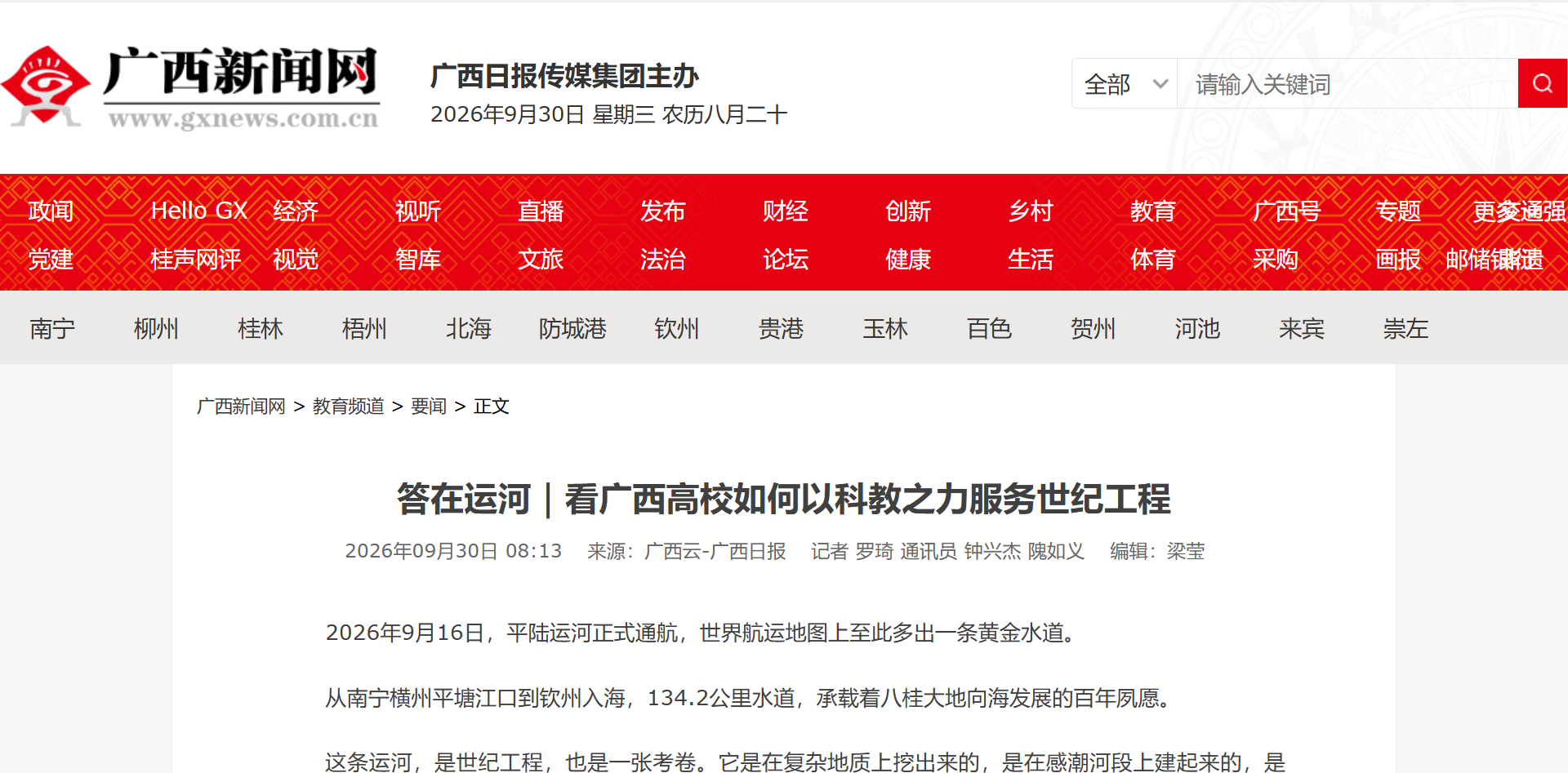Open the 财经 finance channel
This screenshot has height=773, width=1568.
786,211
